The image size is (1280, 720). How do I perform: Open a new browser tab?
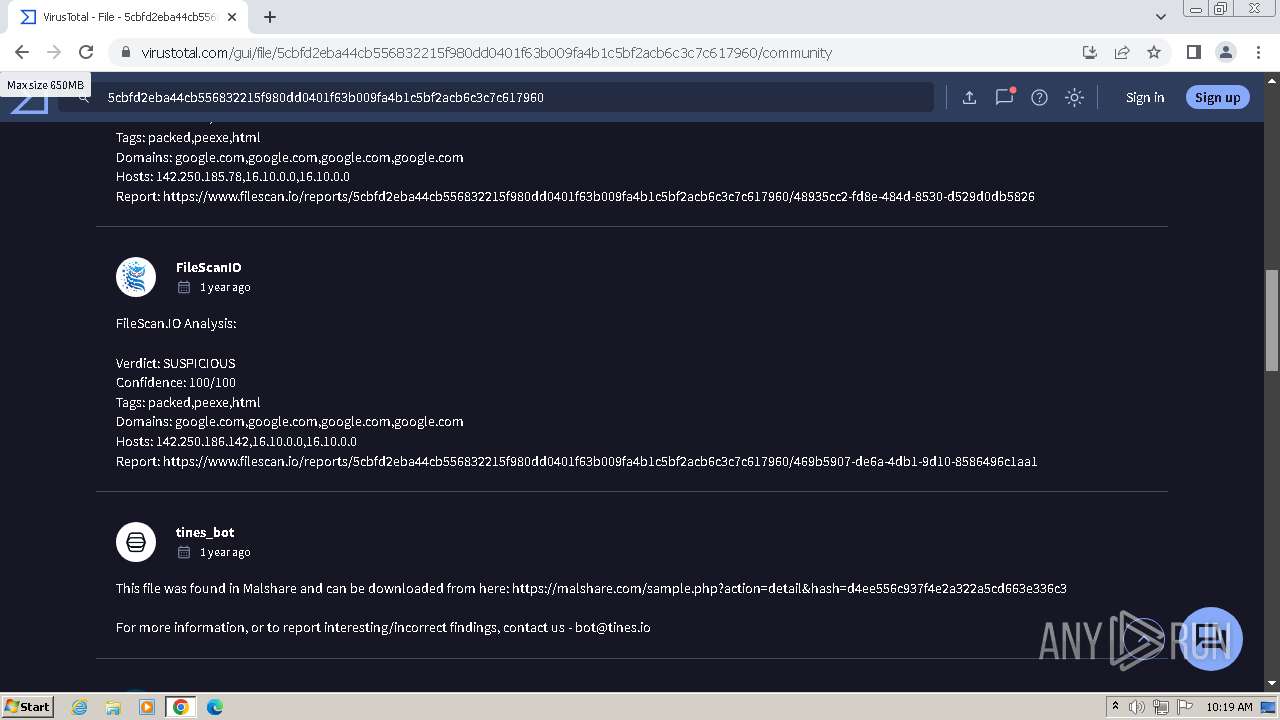tap(270, 17)
